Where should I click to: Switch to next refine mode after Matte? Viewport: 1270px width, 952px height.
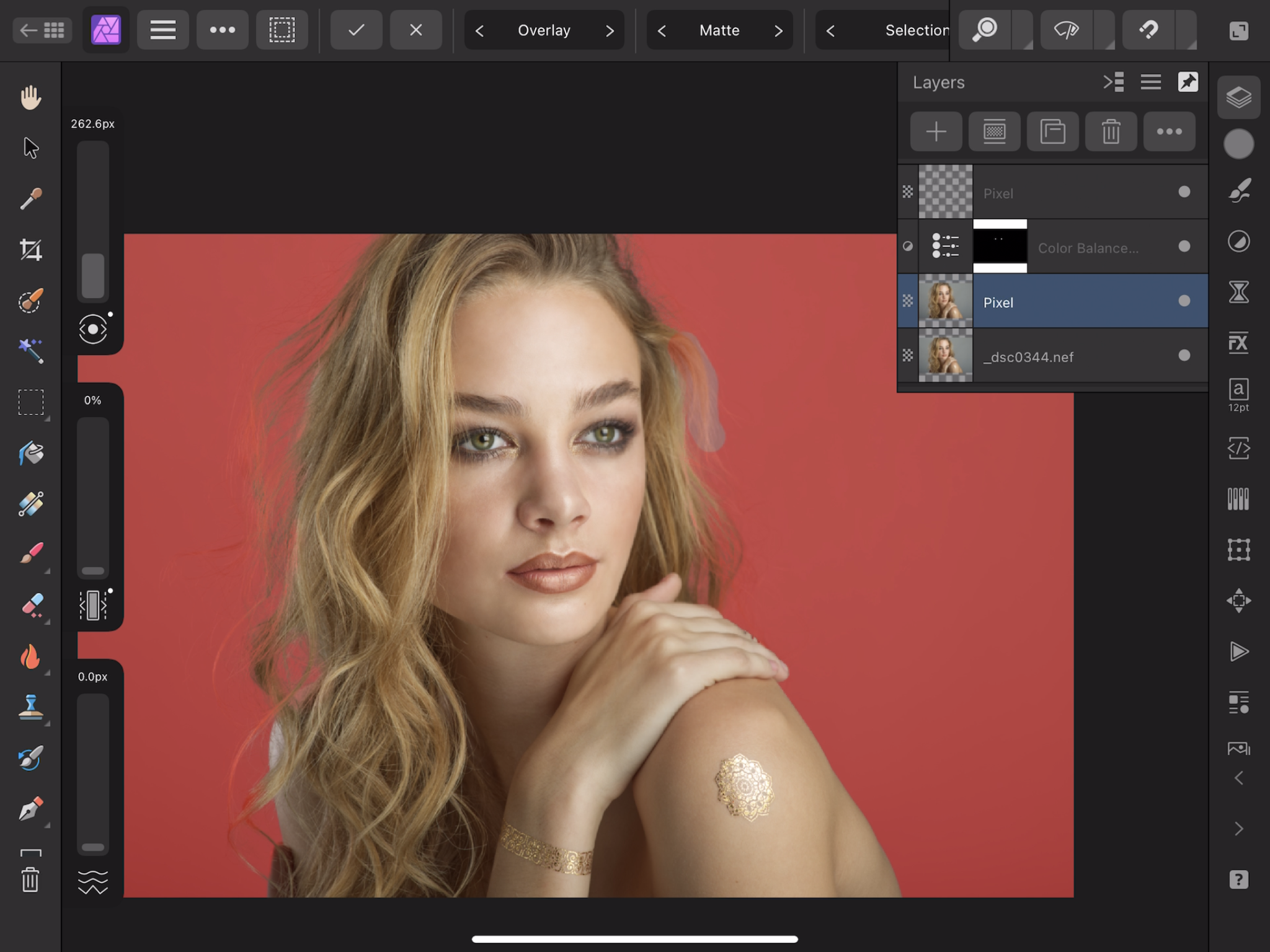(778, 30)
